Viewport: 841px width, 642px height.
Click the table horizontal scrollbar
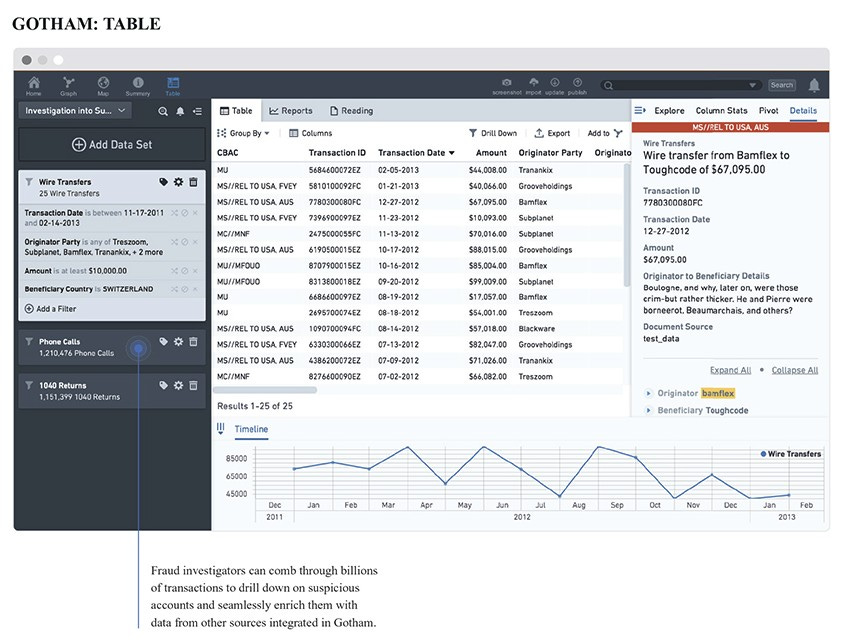pos(265,390)
